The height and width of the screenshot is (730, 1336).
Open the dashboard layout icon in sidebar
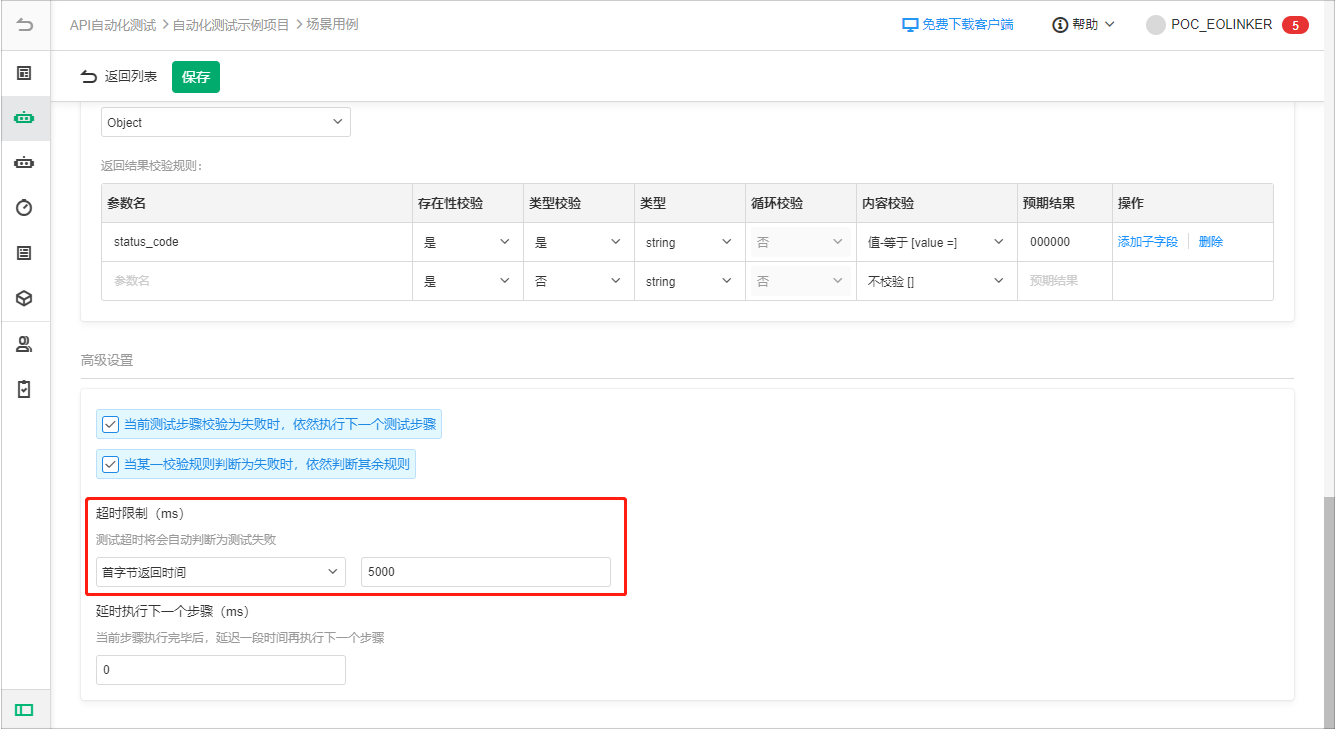25,73
